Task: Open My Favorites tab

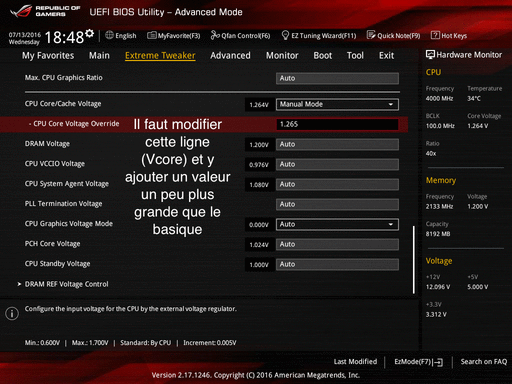Action: tap(48, 56)
